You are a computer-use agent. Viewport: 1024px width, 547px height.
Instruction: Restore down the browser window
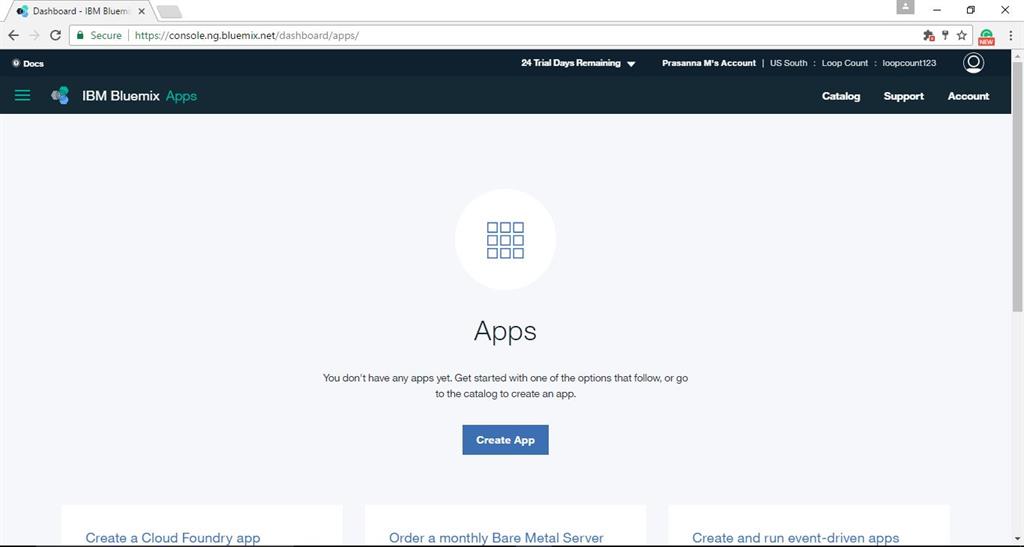970,10
